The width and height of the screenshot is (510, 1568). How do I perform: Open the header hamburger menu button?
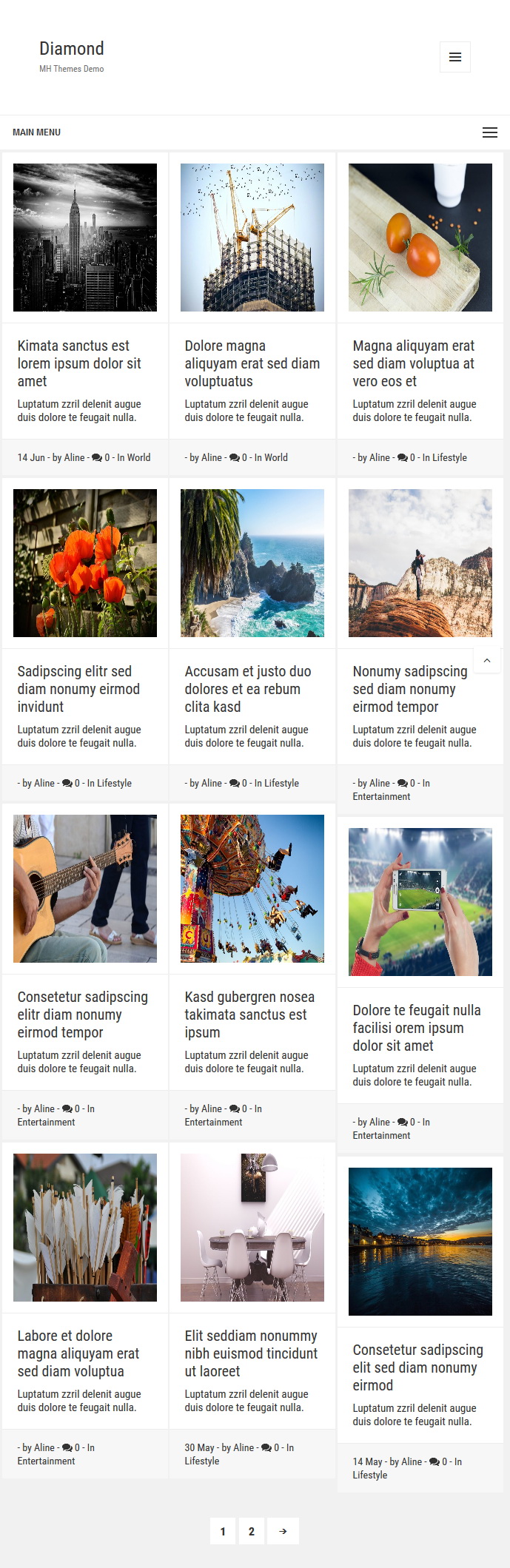(x=455, y=57)
